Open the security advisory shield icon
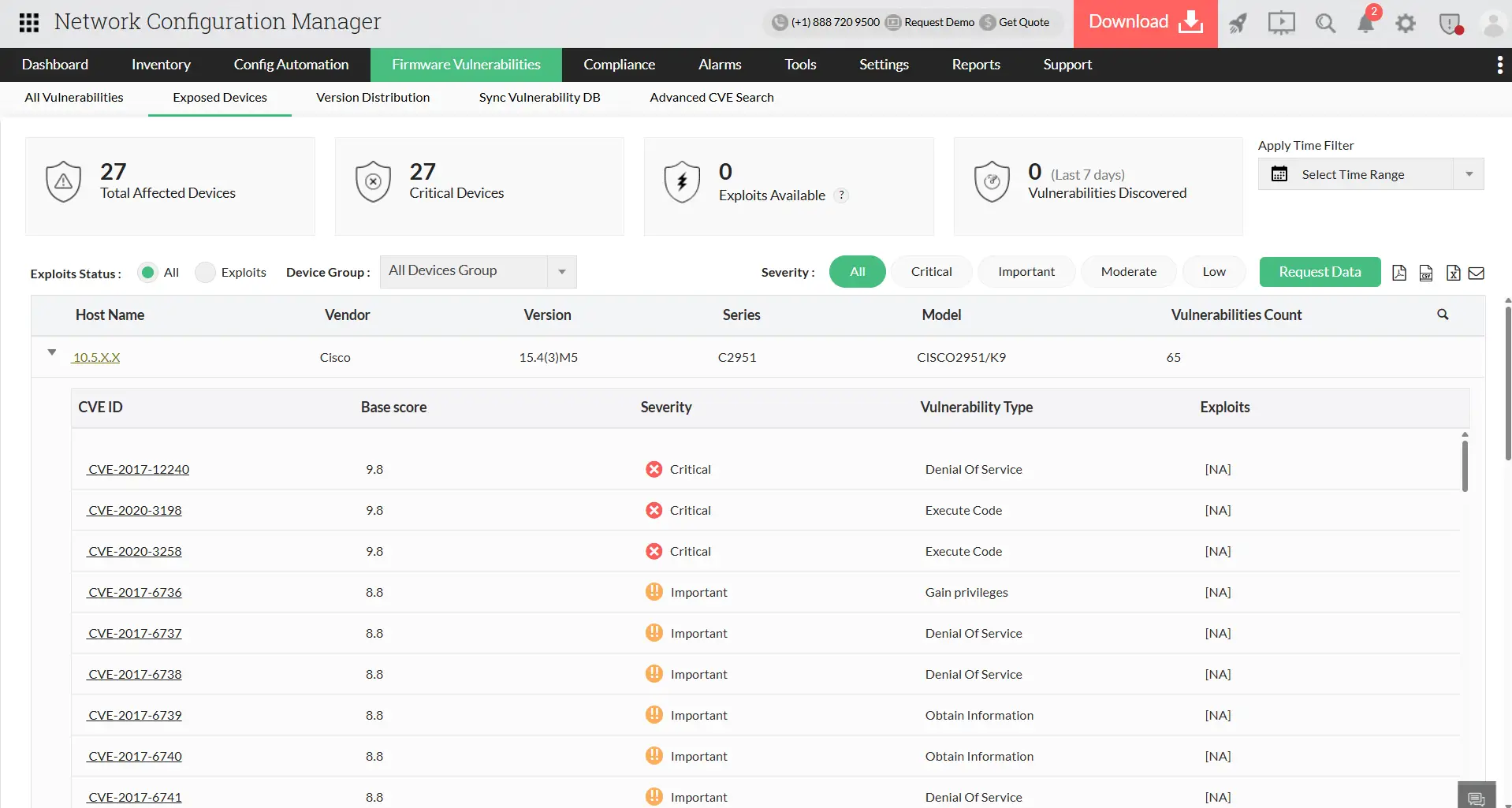This screenshot has height=808, width=1512. 1451,24
